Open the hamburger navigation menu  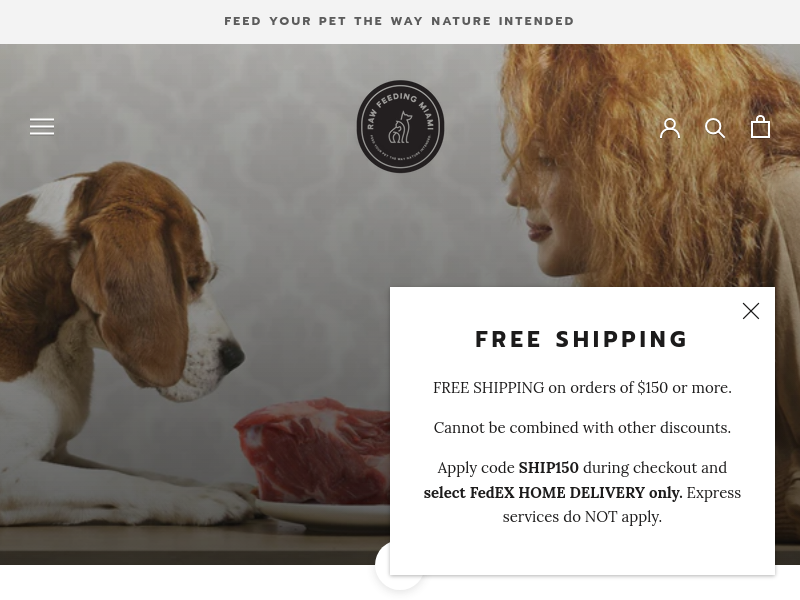[42, 127]
